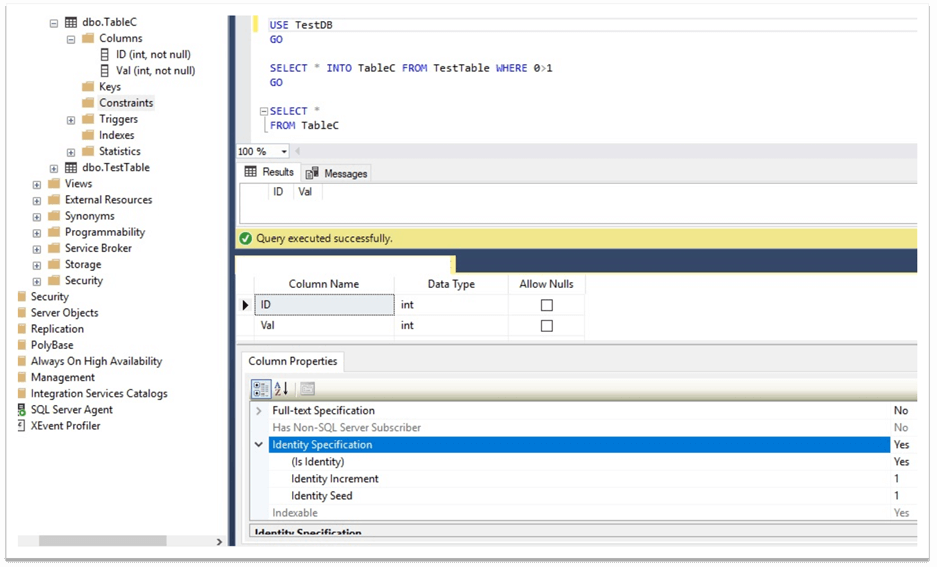Click the Results grid icon
The width and height of the screenshot is (937, 567).
tap(250, 172)
